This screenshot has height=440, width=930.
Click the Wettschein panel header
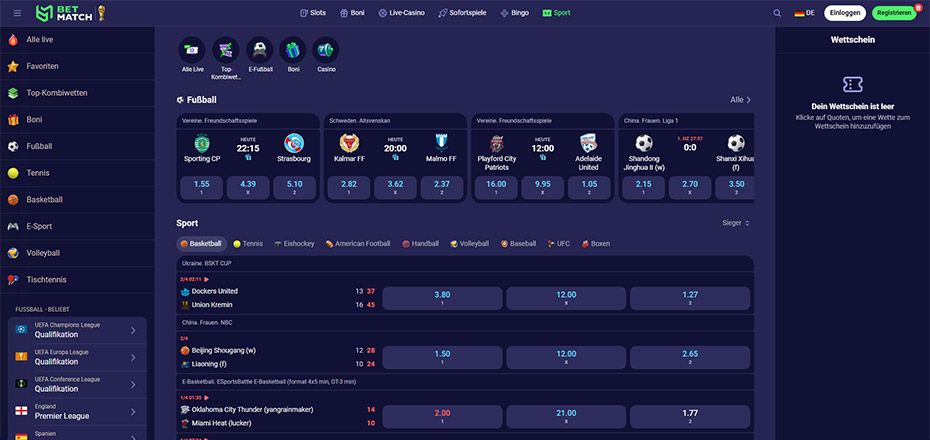click(852, 40)
